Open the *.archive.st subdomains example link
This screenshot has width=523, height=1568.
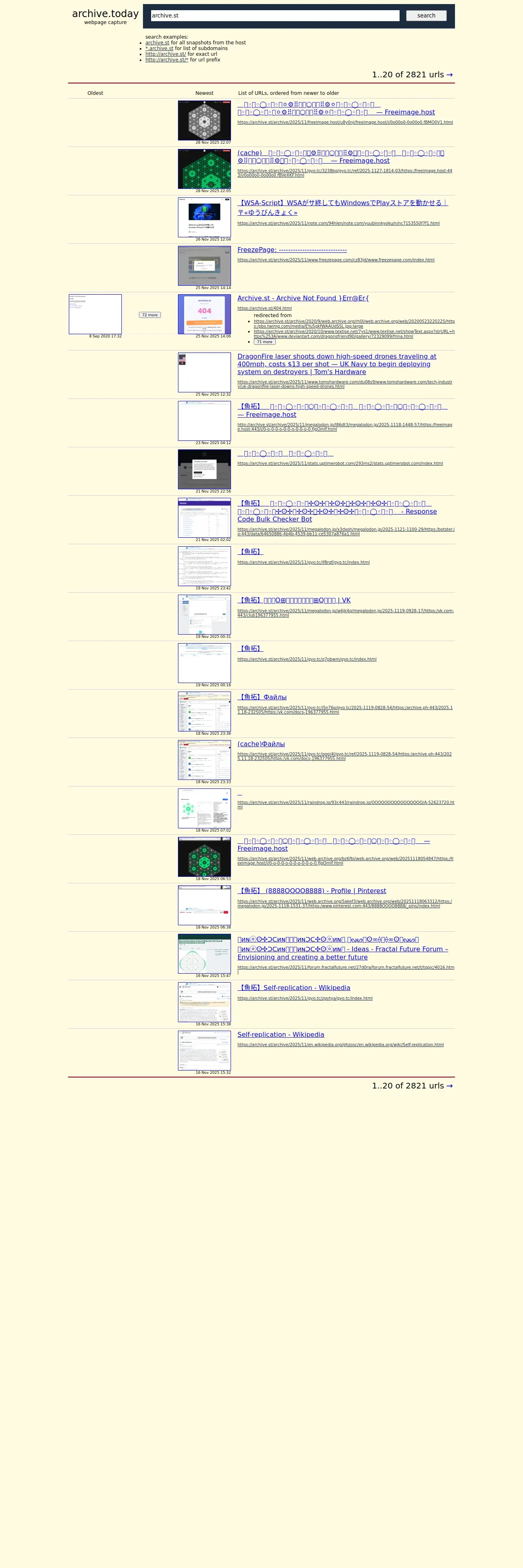pyautogui.click(x=160, y=49)
